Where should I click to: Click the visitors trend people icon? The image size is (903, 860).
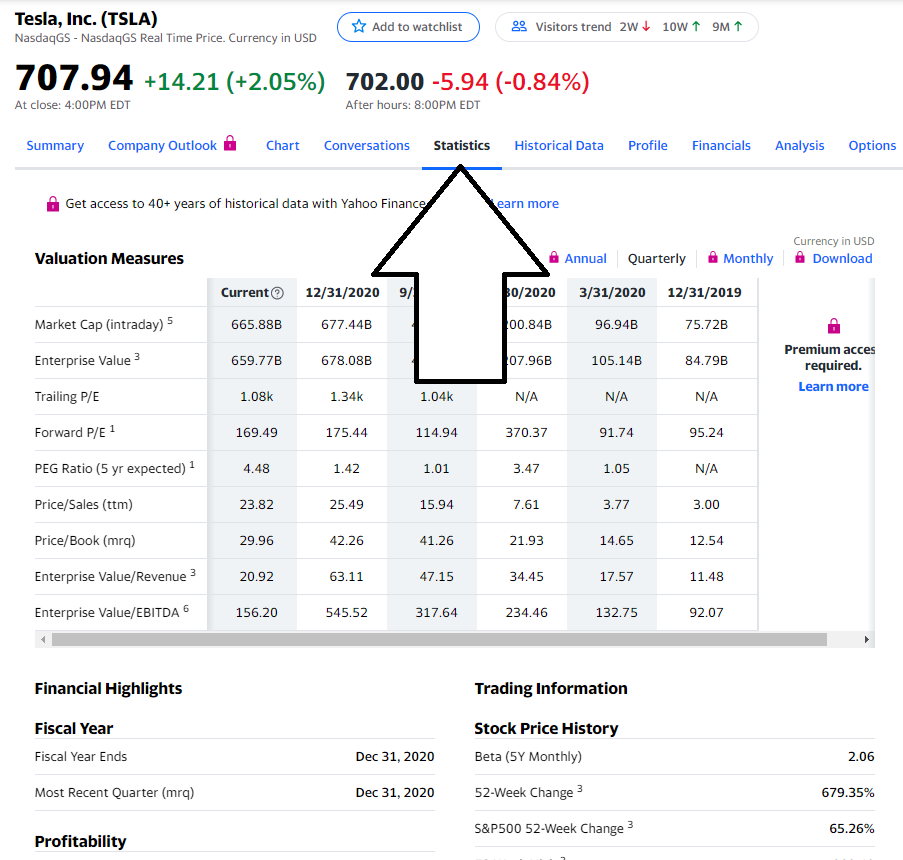(x=519, y=26)
